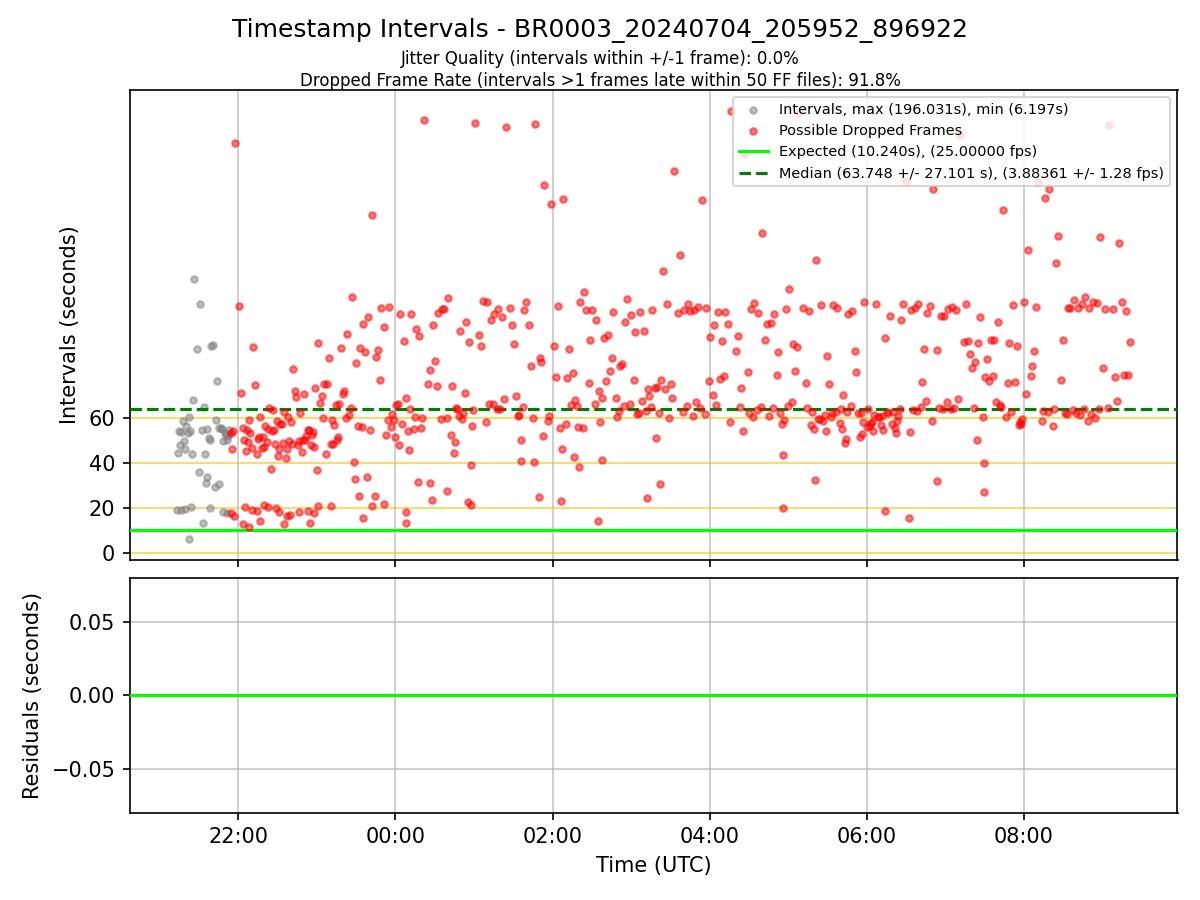The image size is (1200, 900).
Task: Click the "Intervals (seconds)" y-axis label
Action: click(x=69, y=325)
